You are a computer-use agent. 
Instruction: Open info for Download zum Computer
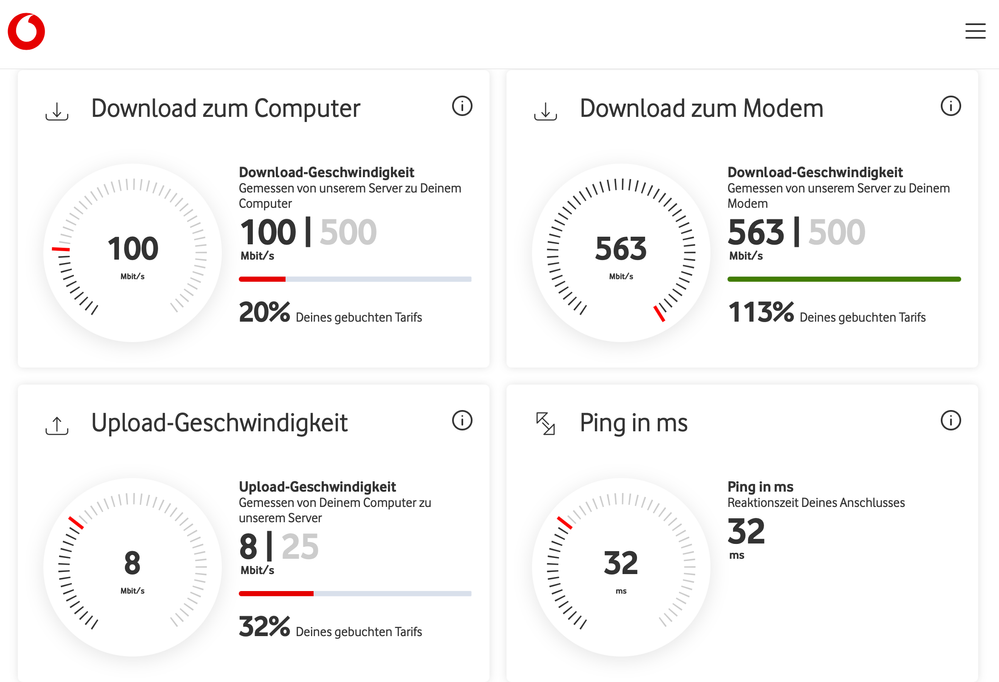(x=462, y=106)
